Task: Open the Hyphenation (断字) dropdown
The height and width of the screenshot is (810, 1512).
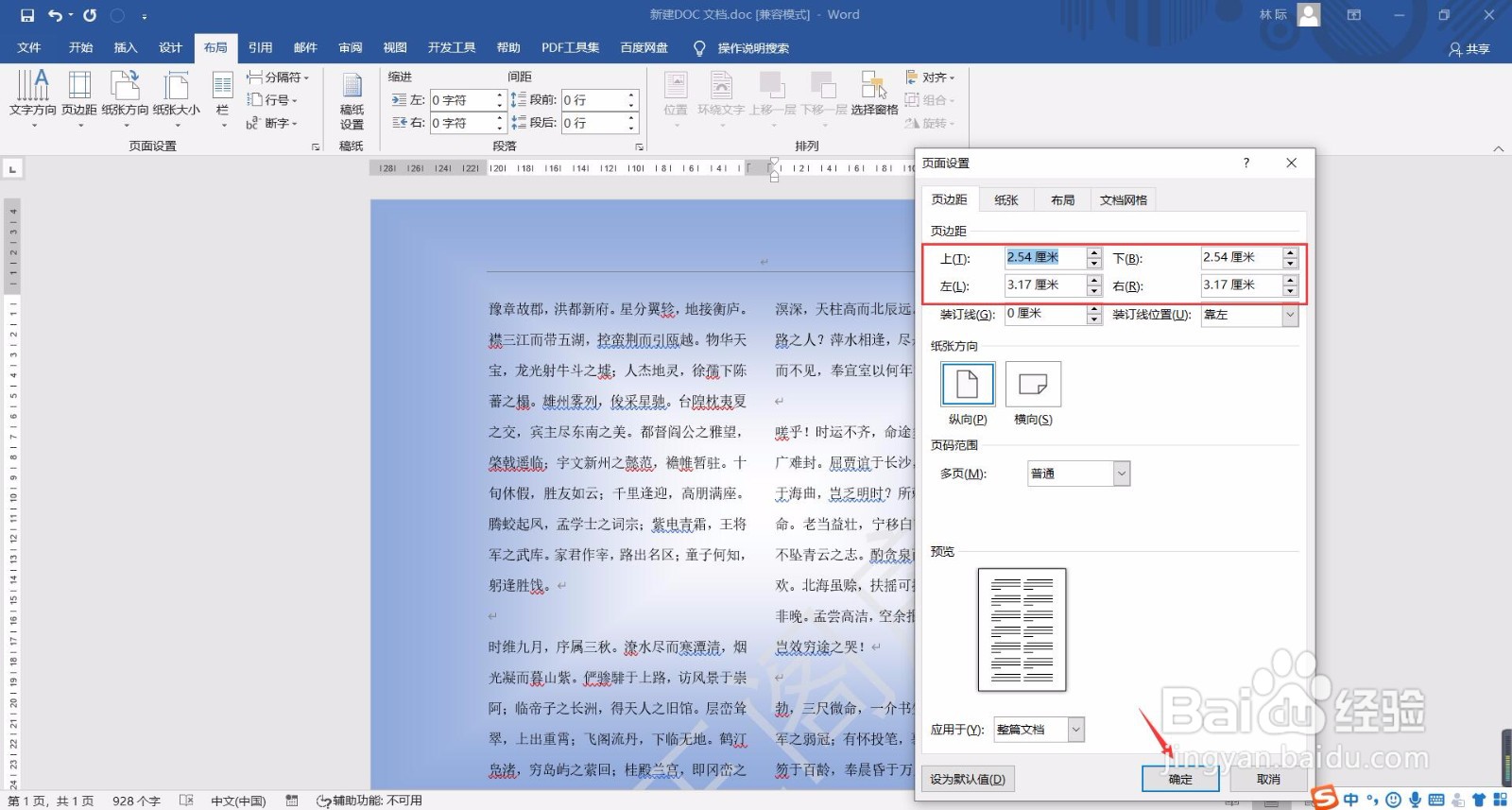Action: pyautogui.click(x=272, y=123)
